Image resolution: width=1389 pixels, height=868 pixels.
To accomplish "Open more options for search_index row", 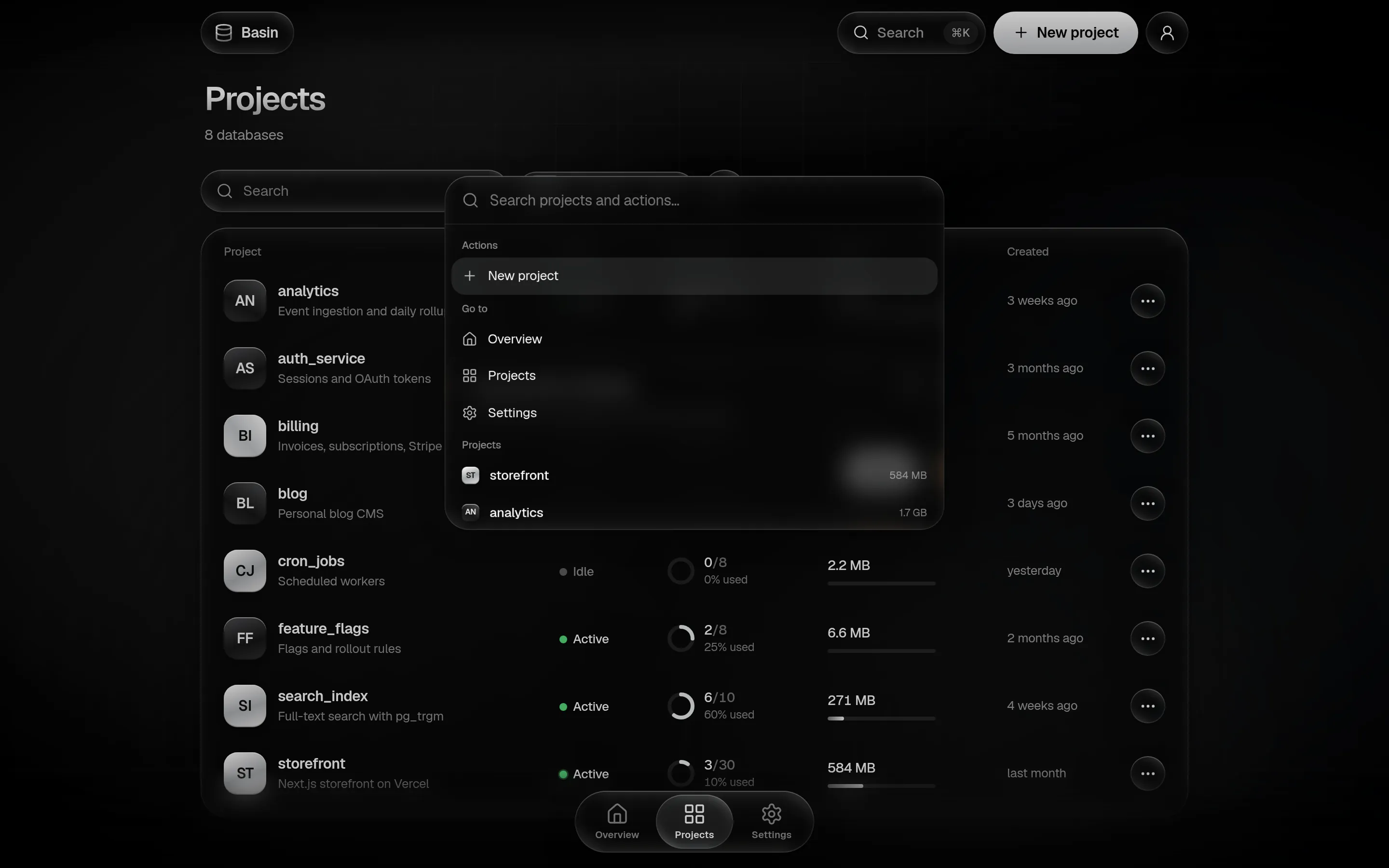I will coord(1147,706).
